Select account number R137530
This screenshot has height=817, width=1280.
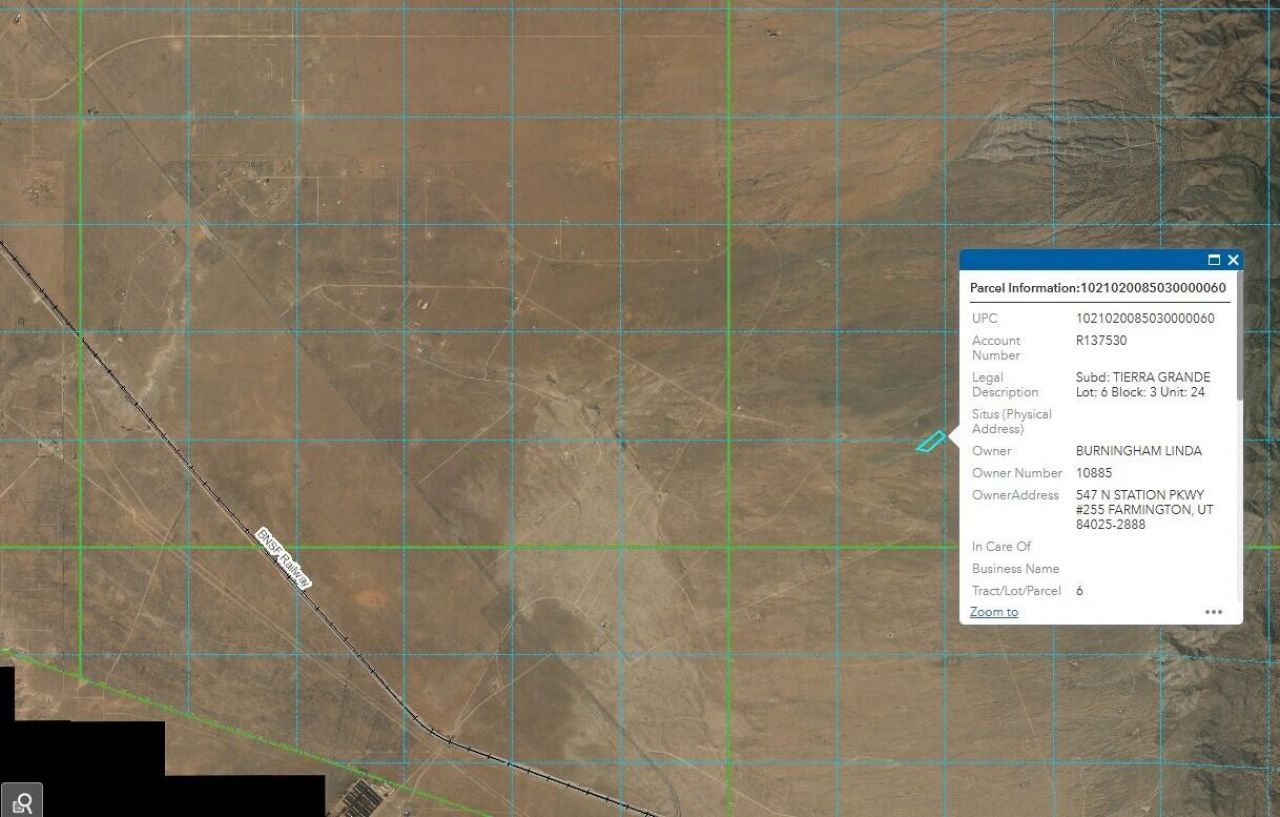point(1101,341)
